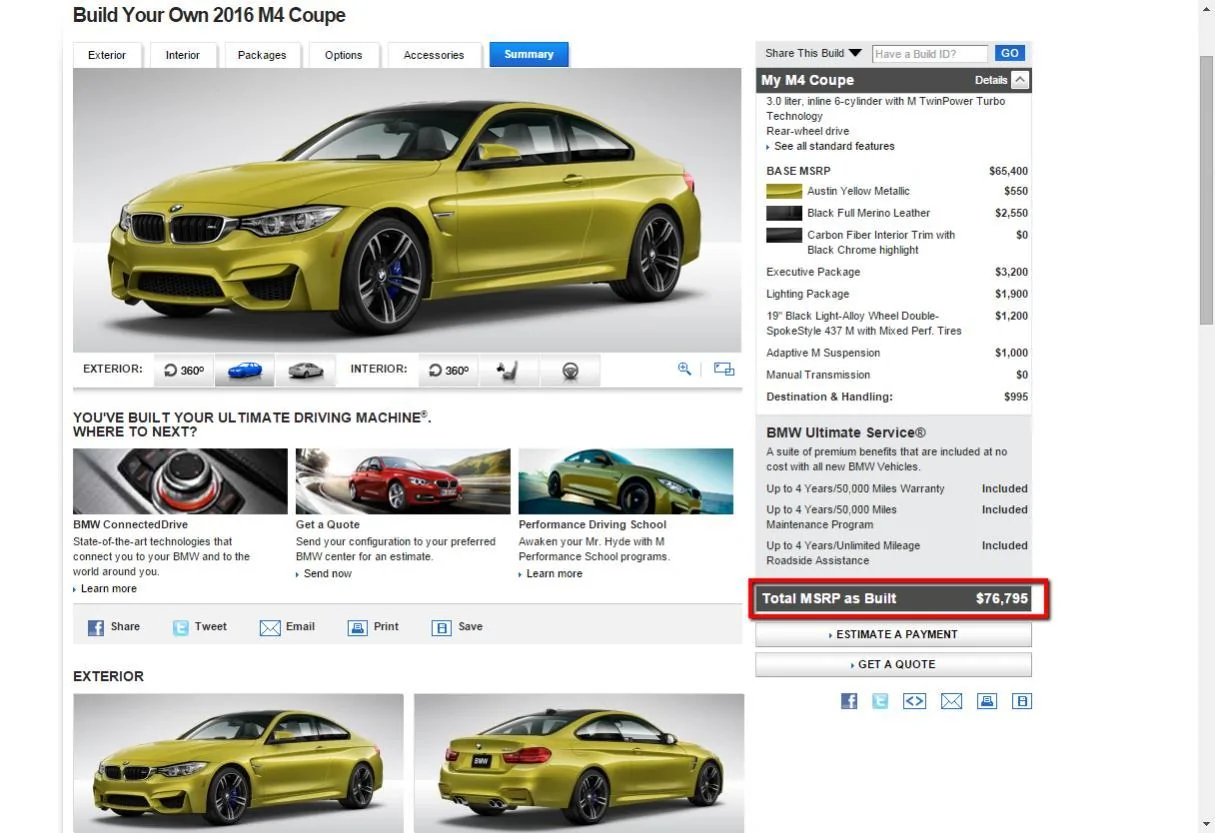
Task: Click the GO button for Build ID
Action: coord(1010,53)
